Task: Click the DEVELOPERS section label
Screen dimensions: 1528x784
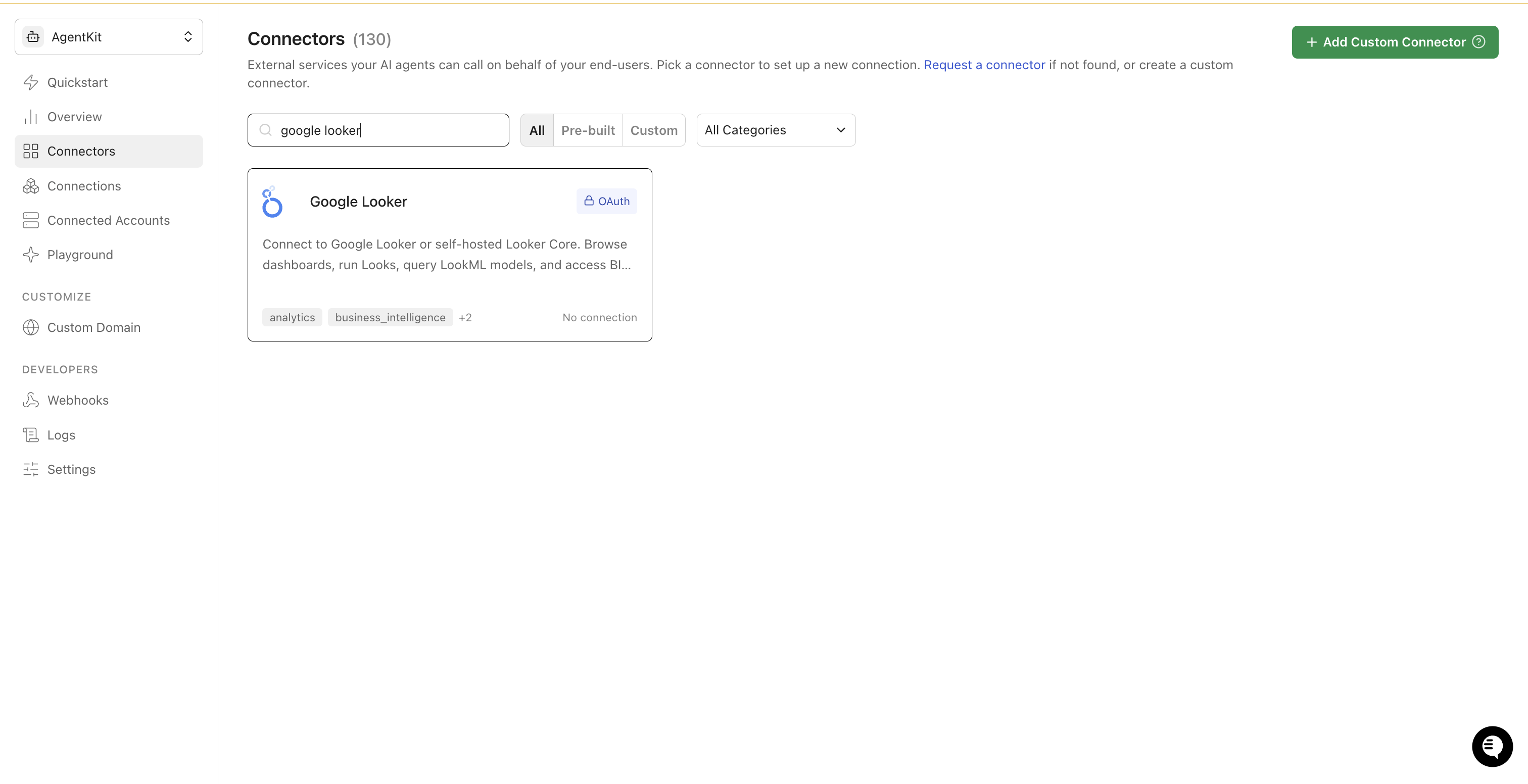Action: (x=60, y=369)
